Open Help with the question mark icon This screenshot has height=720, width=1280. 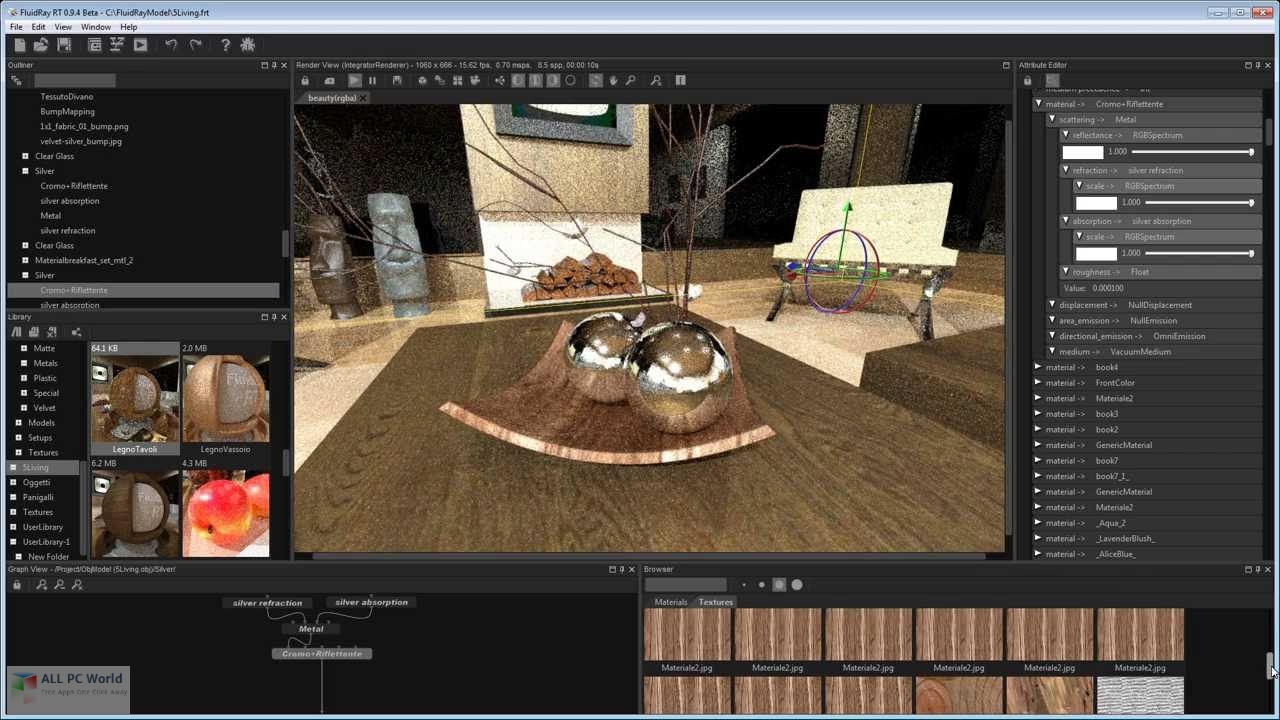coord(225,45)
